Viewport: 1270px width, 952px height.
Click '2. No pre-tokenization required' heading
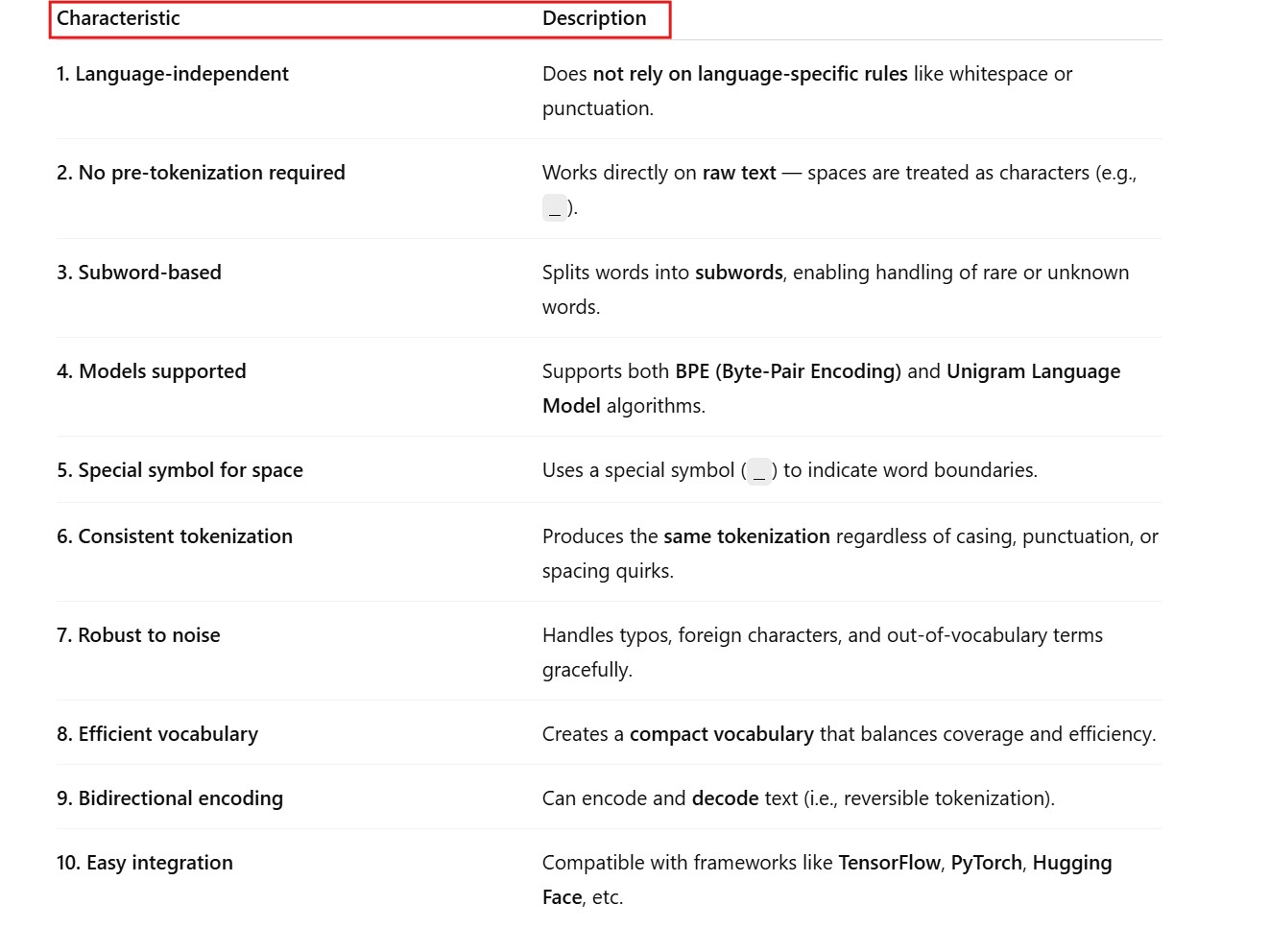click(201, 173)
